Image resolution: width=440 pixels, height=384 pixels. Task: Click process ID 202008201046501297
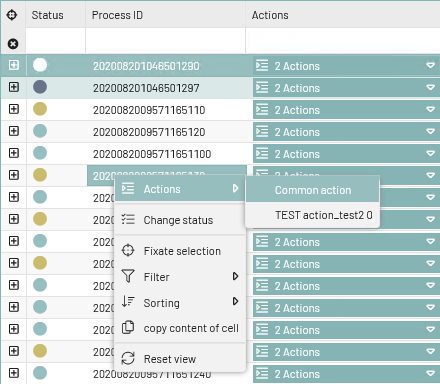[146, 88]
